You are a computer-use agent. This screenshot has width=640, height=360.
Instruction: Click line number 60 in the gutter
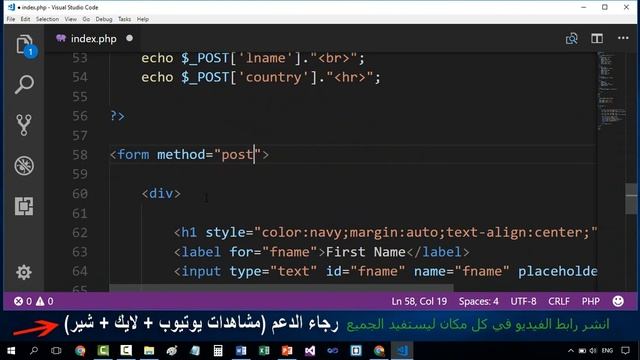tap(80, 193)
